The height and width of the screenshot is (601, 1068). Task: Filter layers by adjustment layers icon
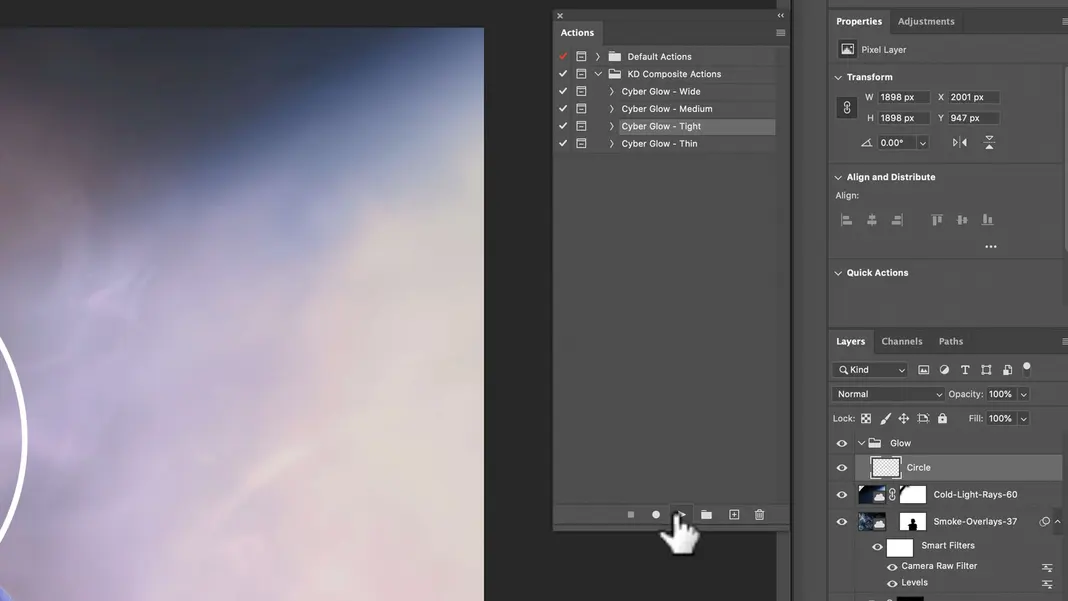944,370
